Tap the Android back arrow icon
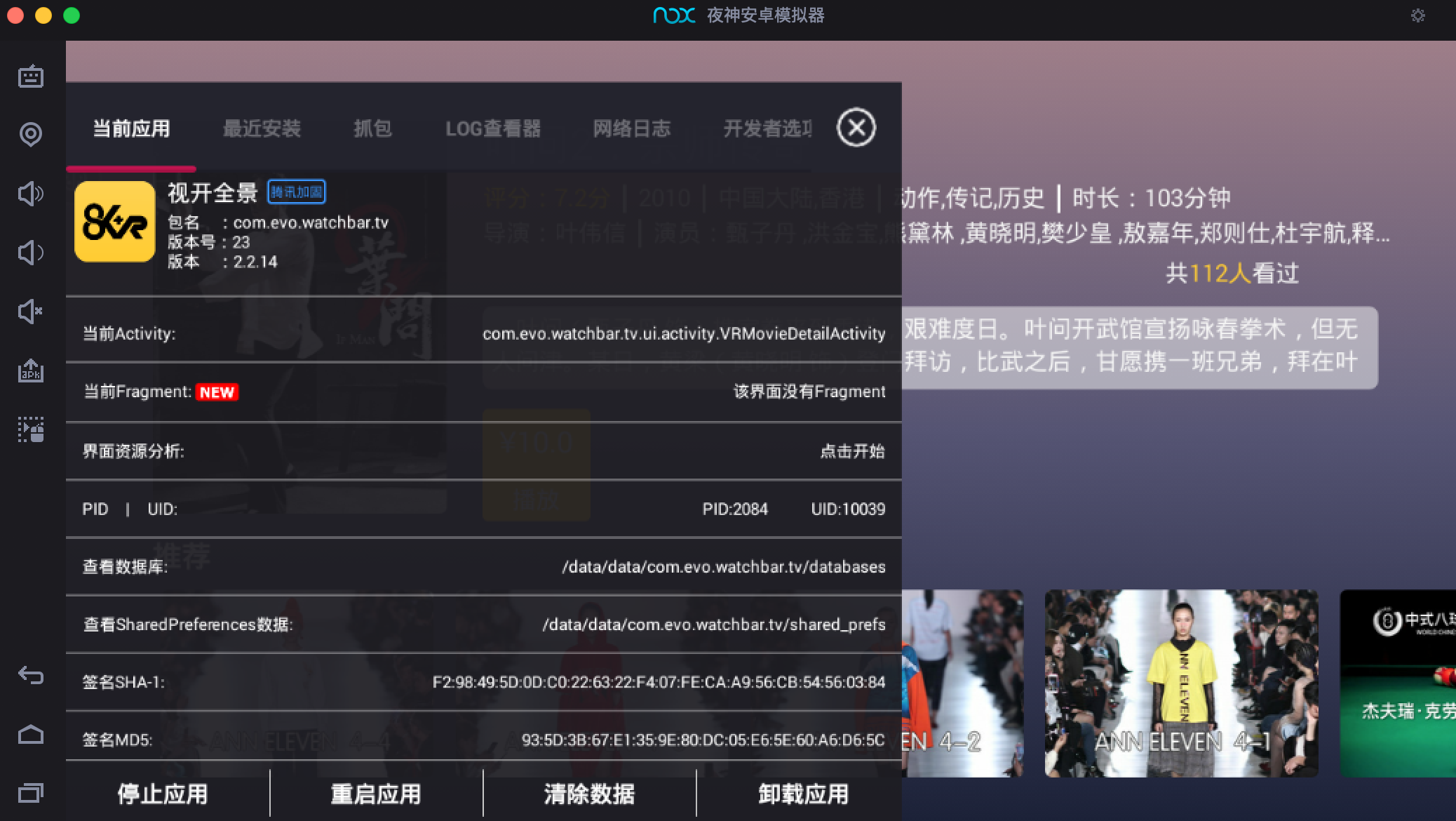This screenshot has height=821, width=1456. pos(30,676)
